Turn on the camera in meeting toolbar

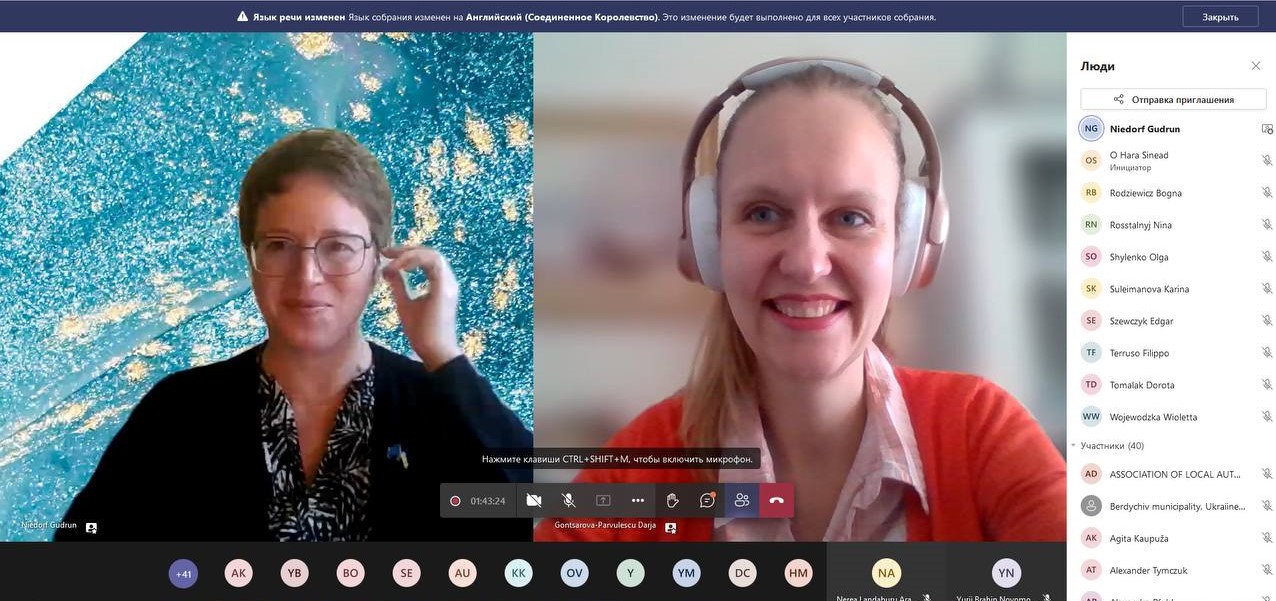pyautogui.click(x=534, y=500)
